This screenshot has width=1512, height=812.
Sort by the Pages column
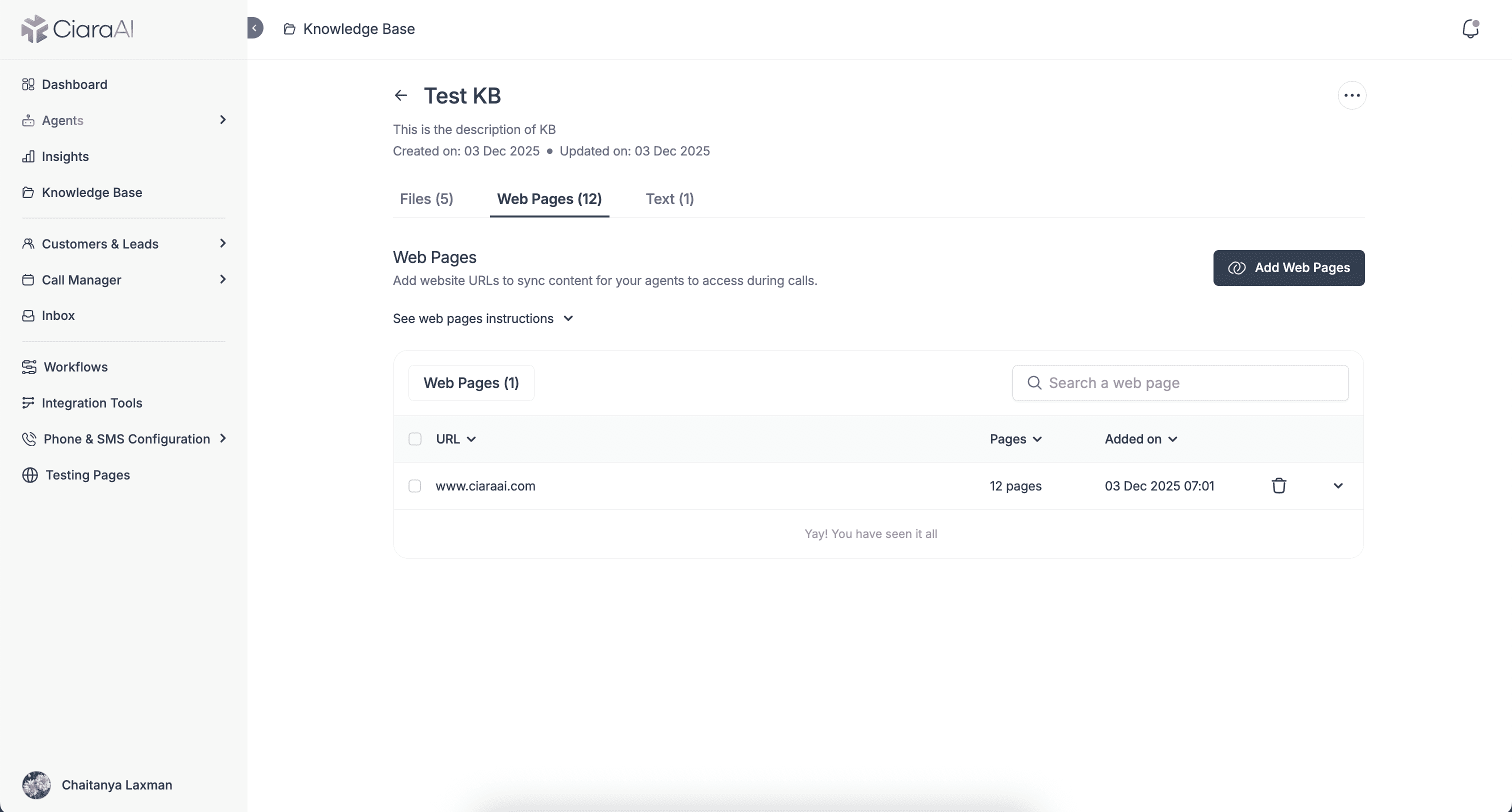pos(1015,439)
